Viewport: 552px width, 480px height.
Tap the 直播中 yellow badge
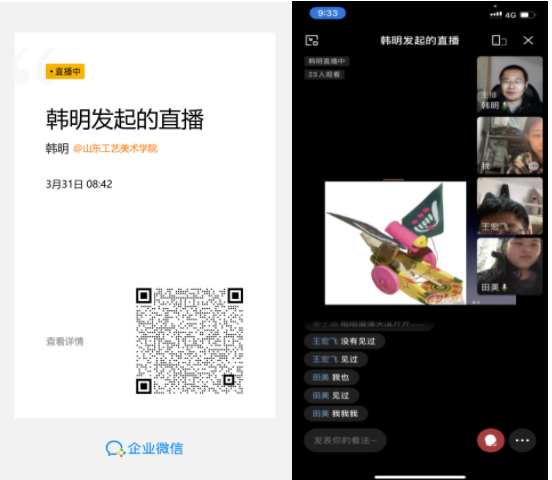point(65,71)
